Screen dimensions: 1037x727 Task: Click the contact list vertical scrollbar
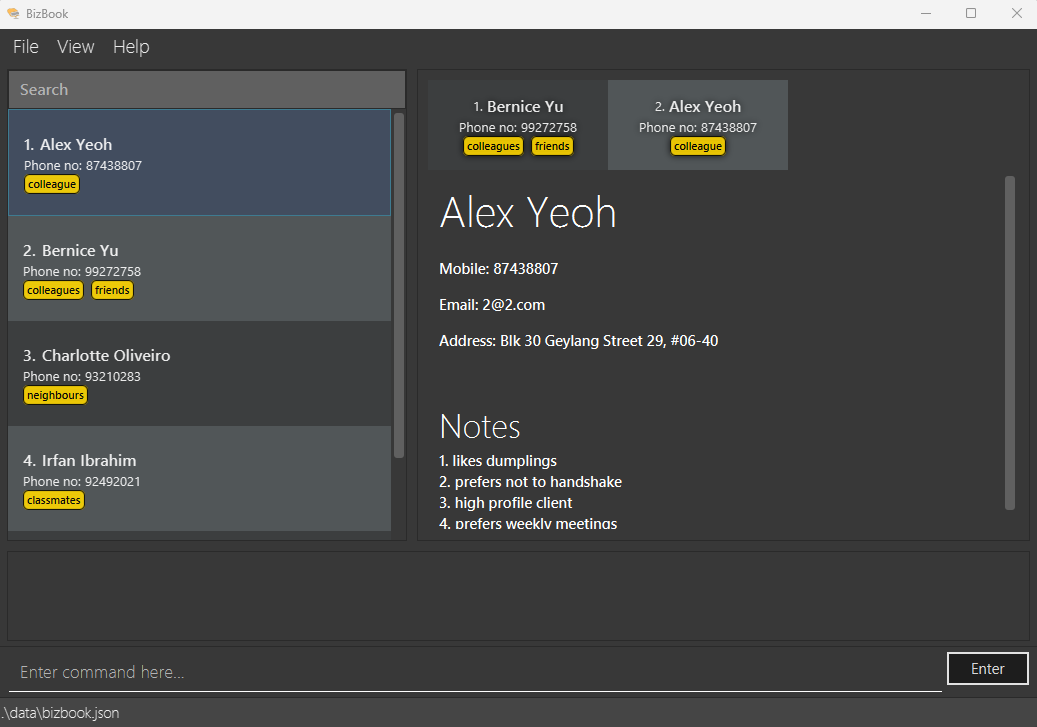tap(399, 285)
